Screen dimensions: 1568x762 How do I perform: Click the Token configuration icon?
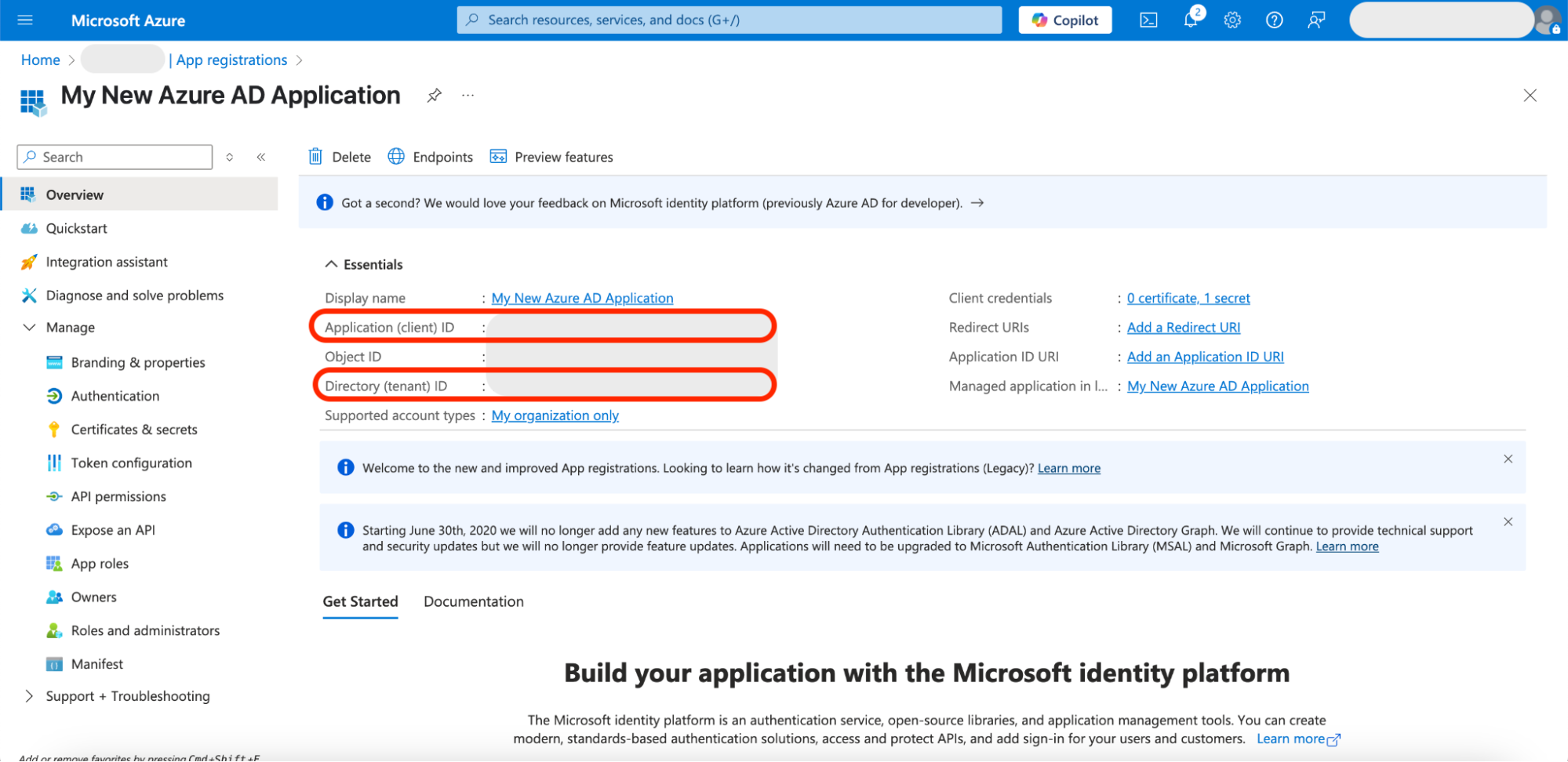[54, 463]
